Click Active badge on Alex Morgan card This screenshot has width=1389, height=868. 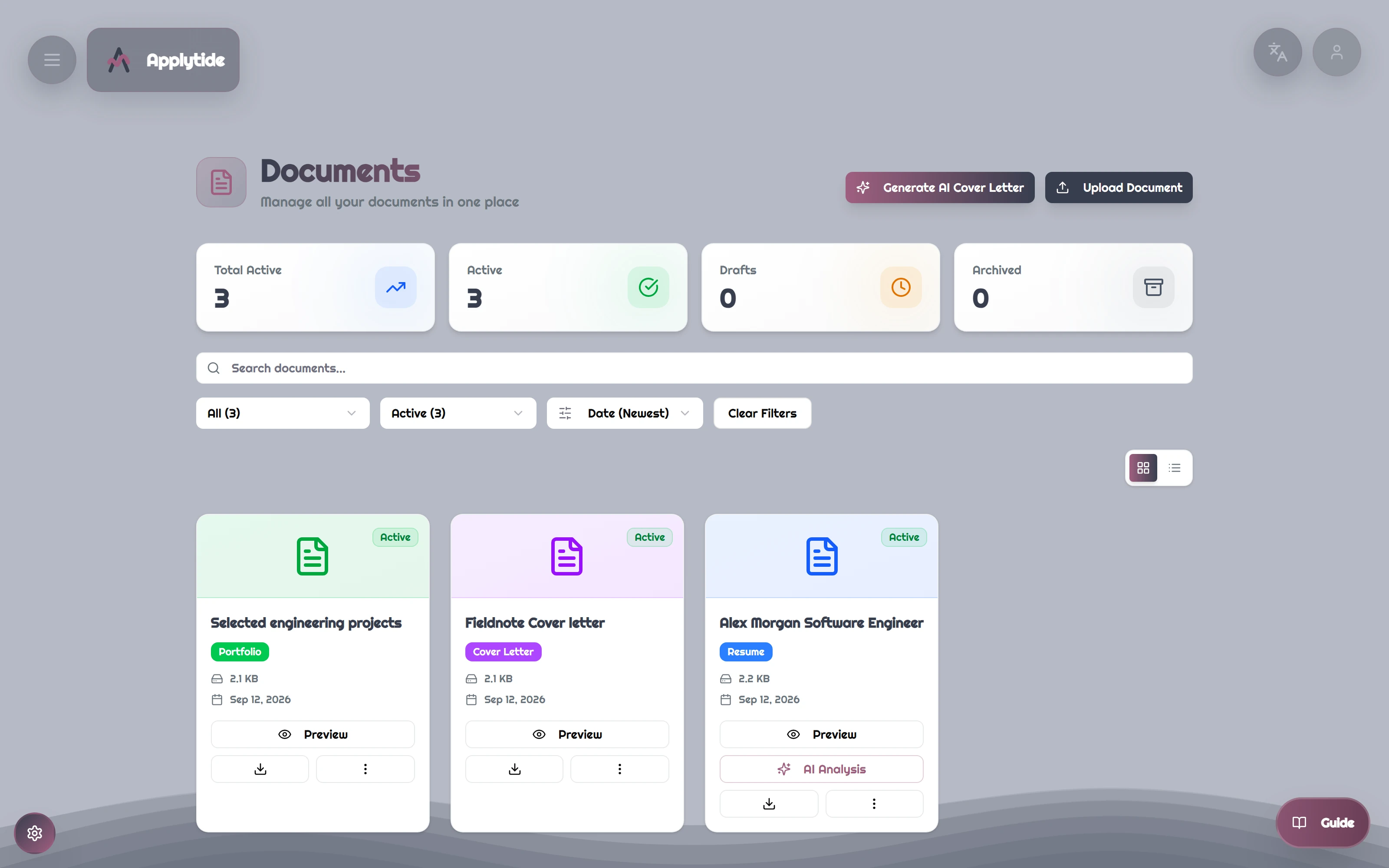pyautogui.click(x=904, y=537)
